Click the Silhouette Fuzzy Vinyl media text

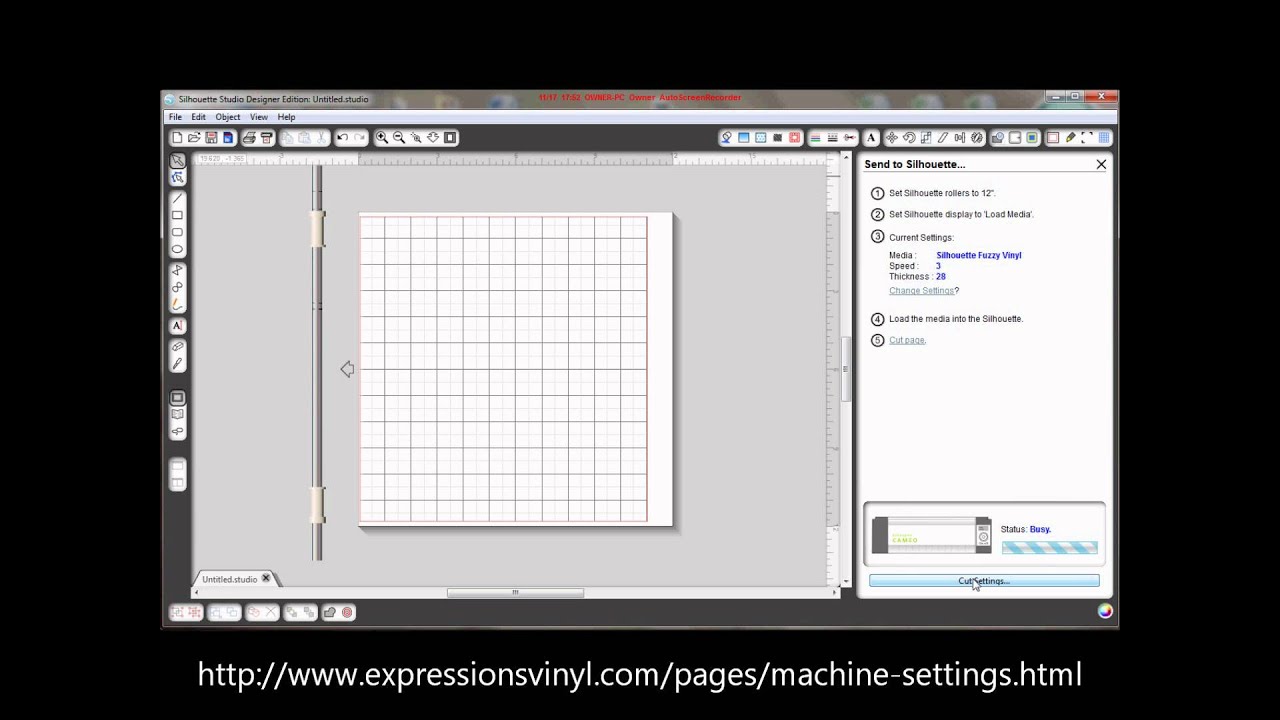978,256
